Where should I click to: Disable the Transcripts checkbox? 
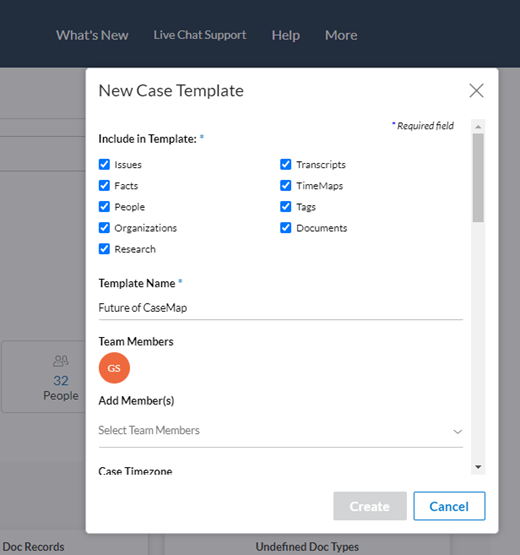pos(286,164)
